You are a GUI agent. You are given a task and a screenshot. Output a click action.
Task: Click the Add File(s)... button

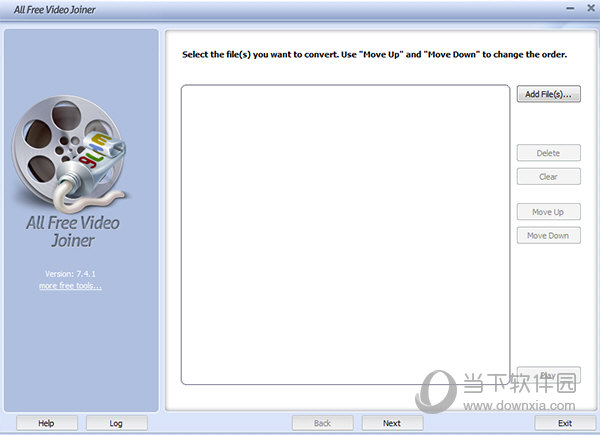548,94
